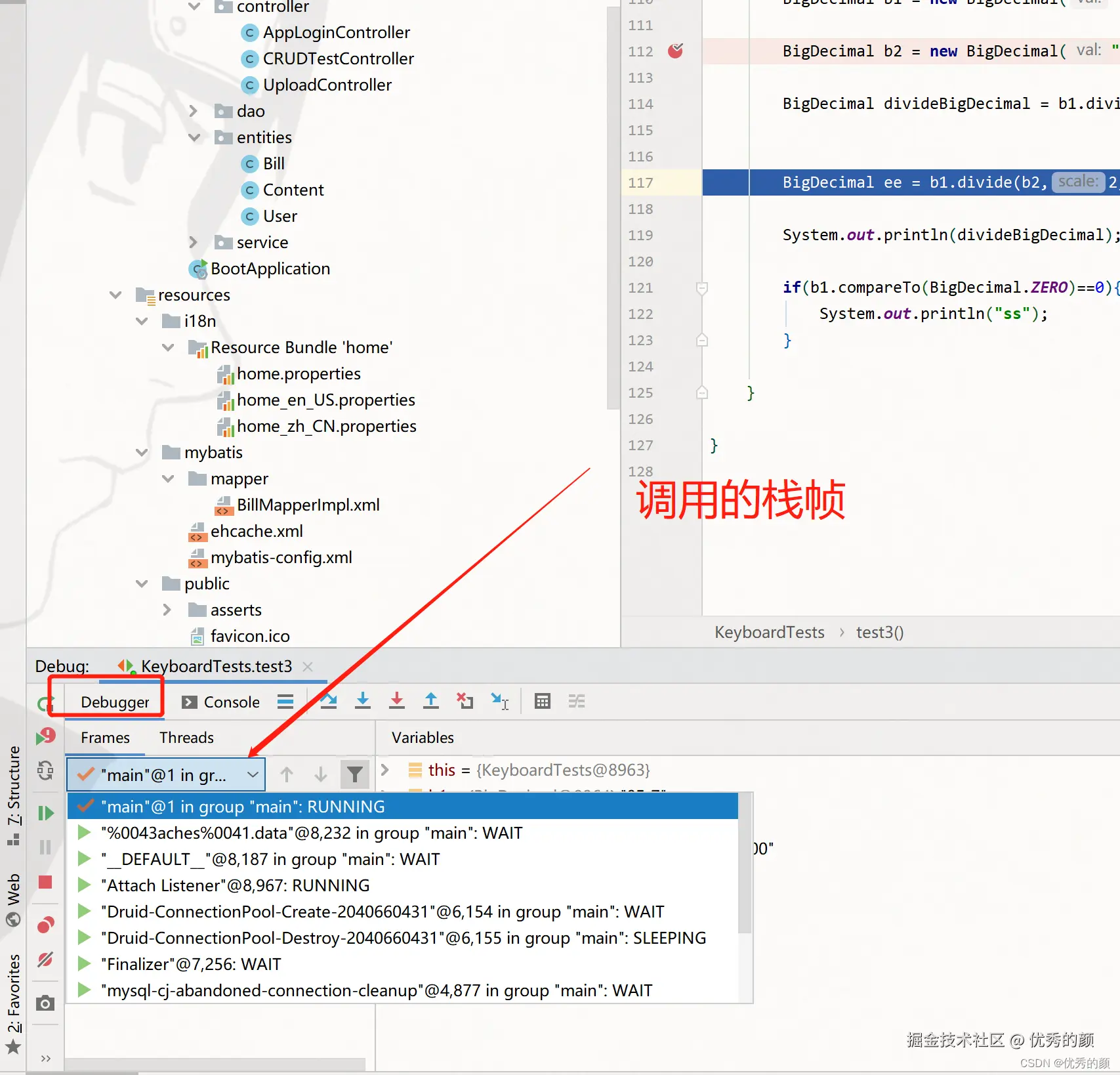The image size is (1120, 1075).
Task: Click the rerun failed tests icon
Action: 45,736
